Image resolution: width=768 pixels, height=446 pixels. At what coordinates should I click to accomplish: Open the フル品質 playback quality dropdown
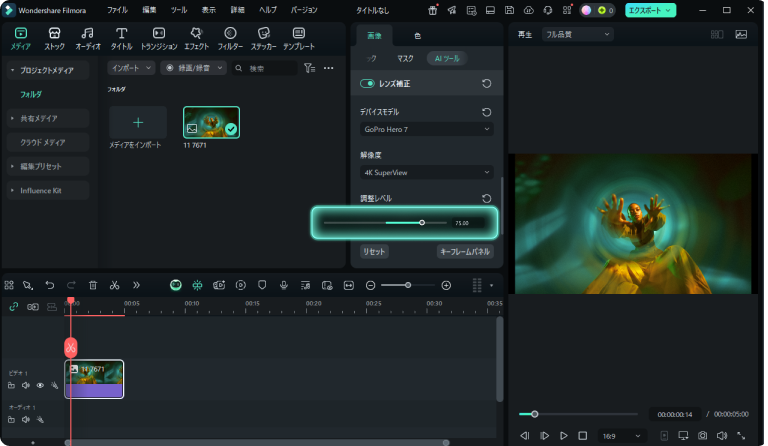coord(578,34)
